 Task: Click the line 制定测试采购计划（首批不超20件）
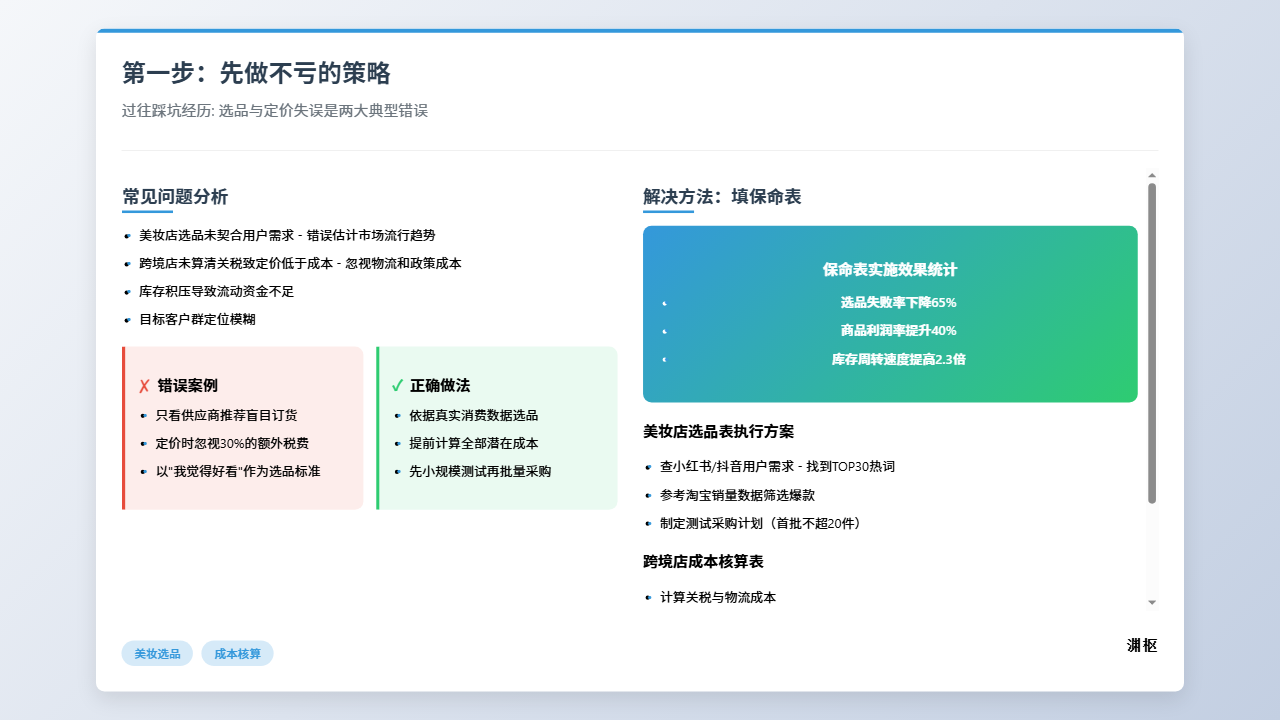760,524
